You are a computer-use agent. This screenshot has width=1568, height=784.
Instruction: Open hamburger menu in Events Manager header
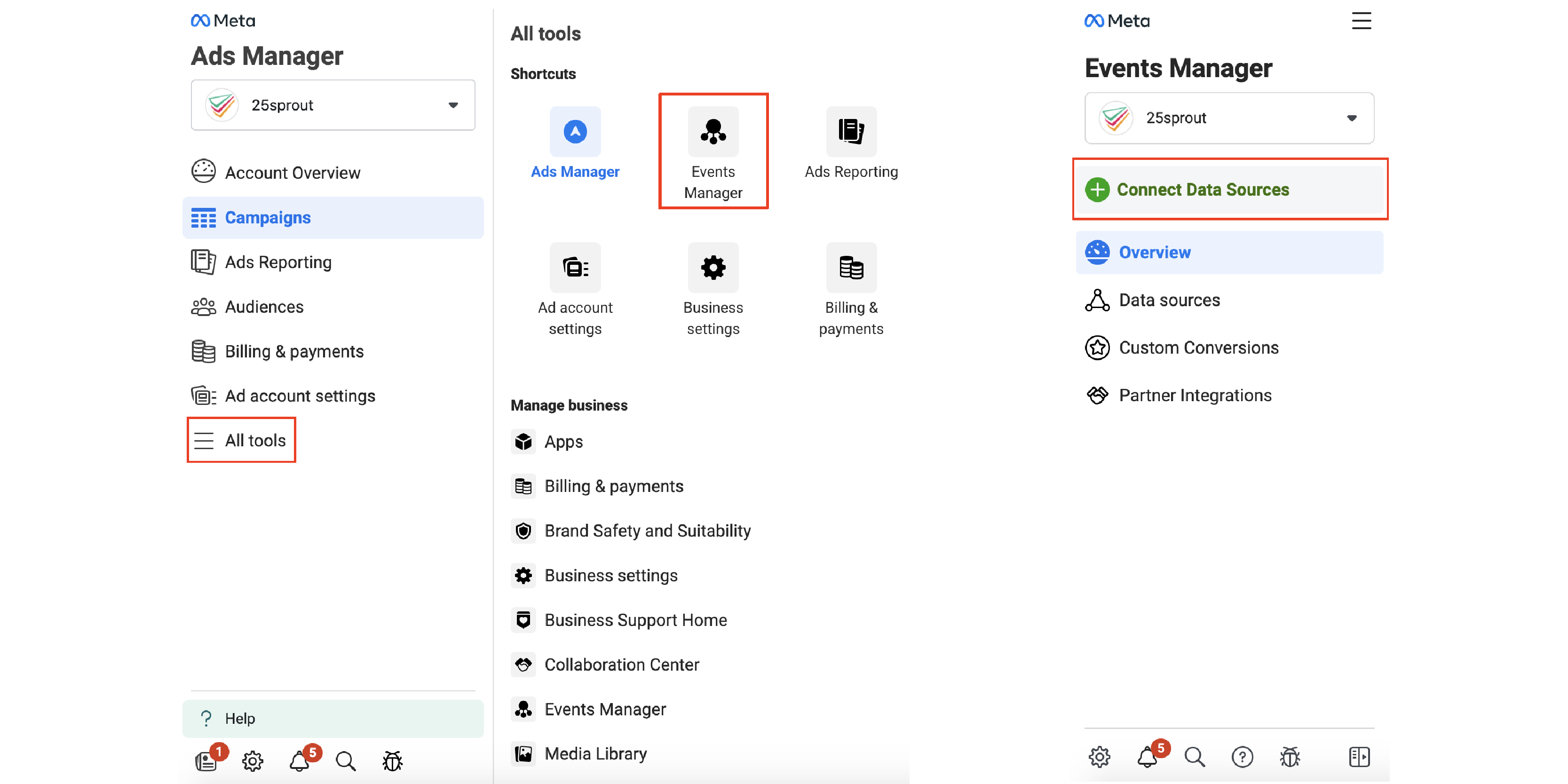pyautogui.click(x=1362, y=21)
